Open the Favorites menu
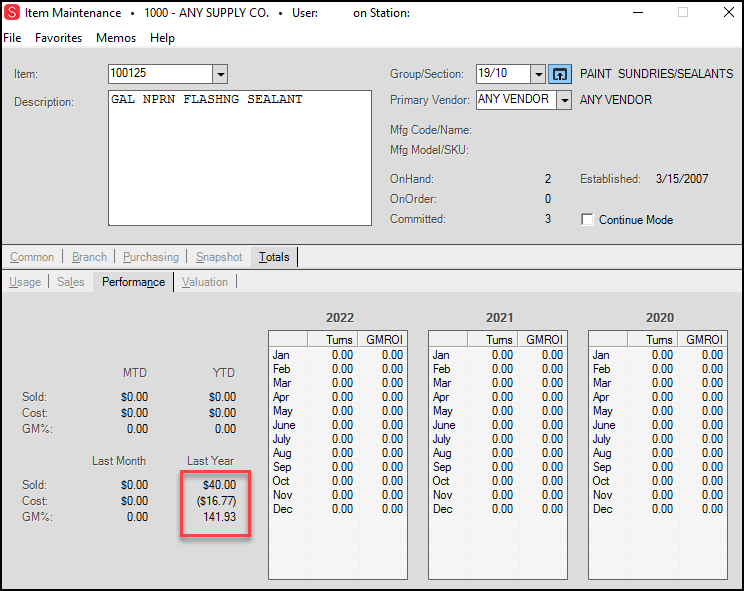 coord(58,38)
